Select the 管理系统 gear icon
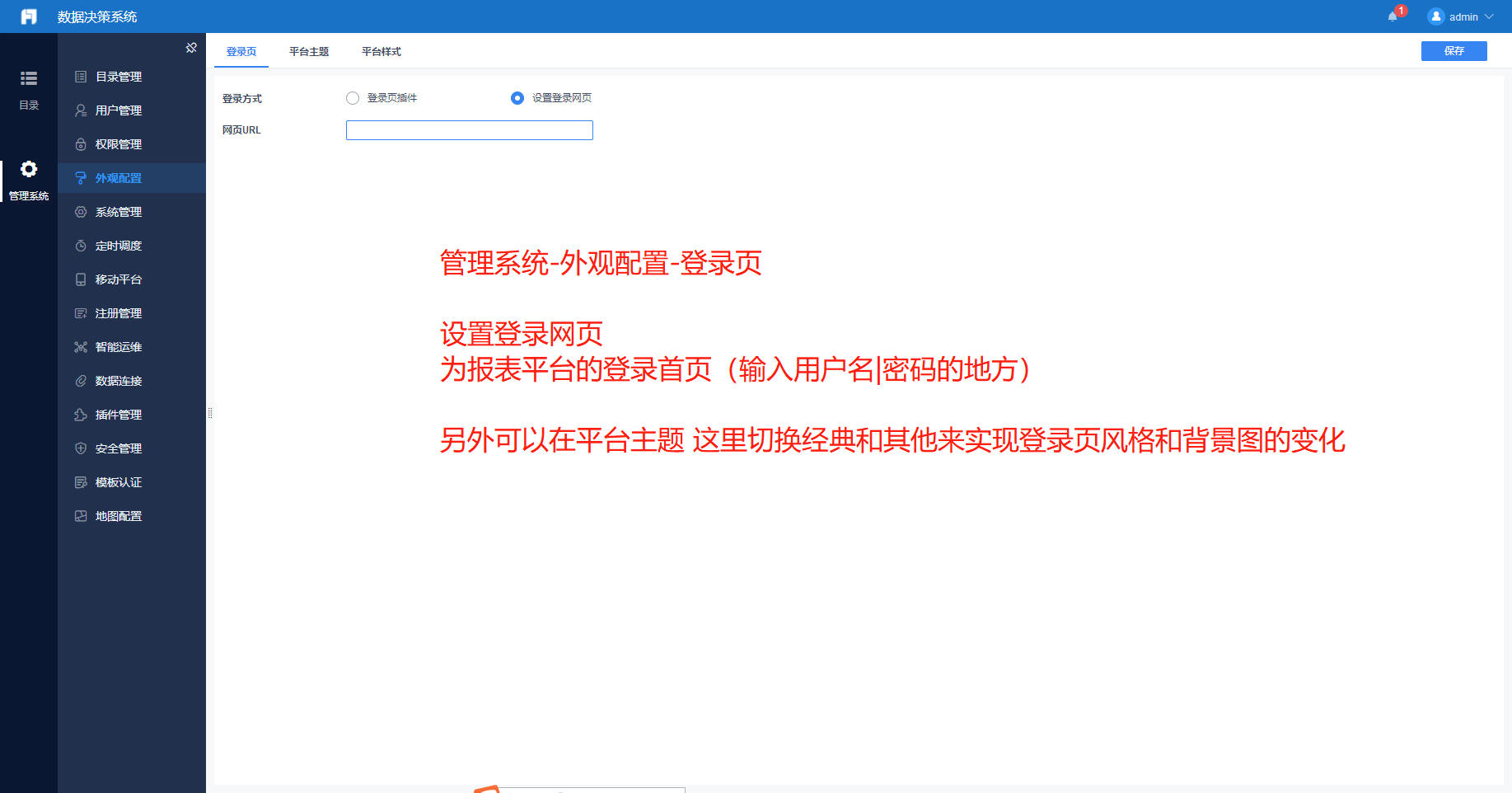 click(29, 169)
